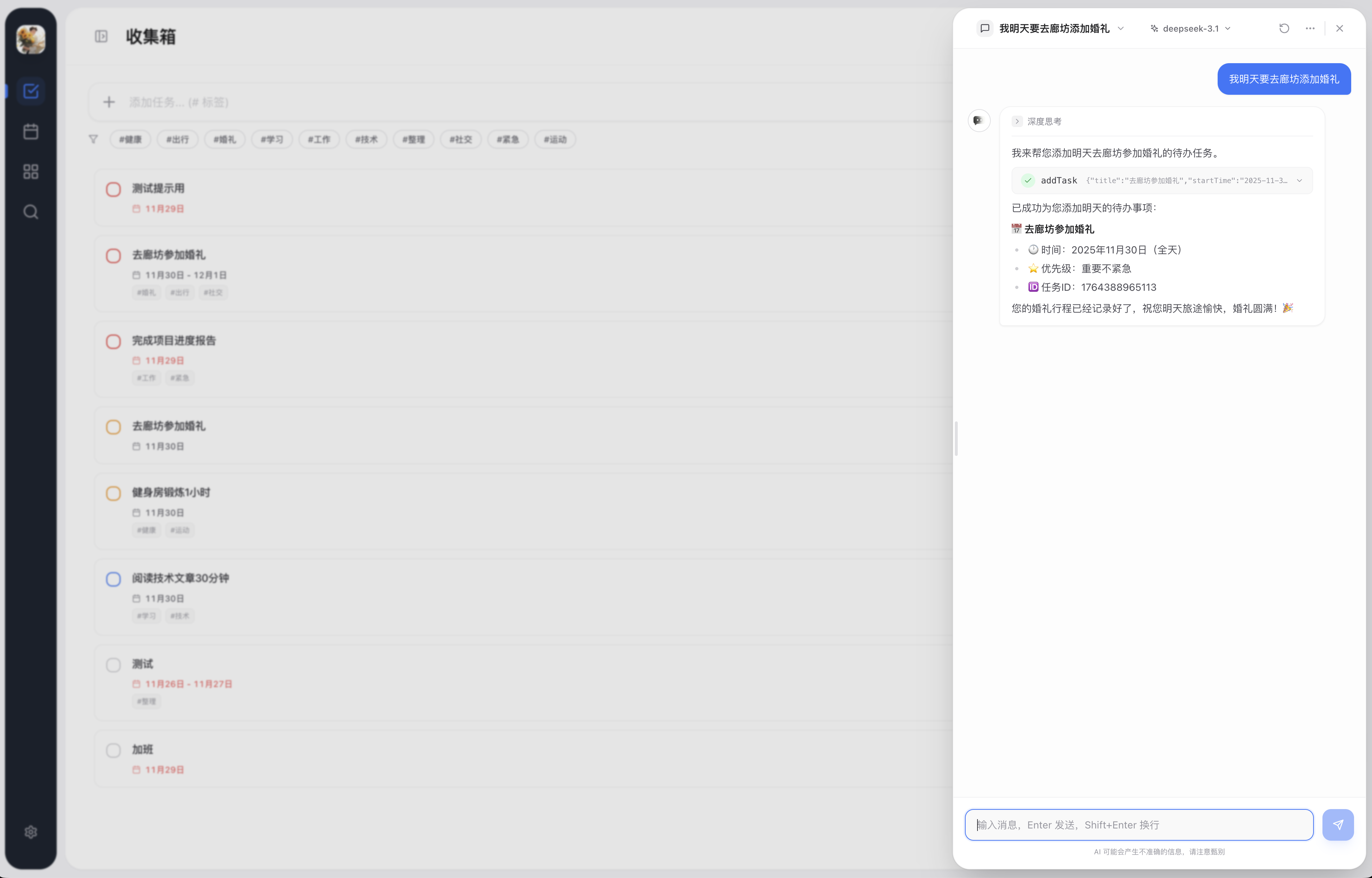Screen dimensions: 1372x878
Task: Toggle the sidebar collapse panel icon
Action: 101,37
